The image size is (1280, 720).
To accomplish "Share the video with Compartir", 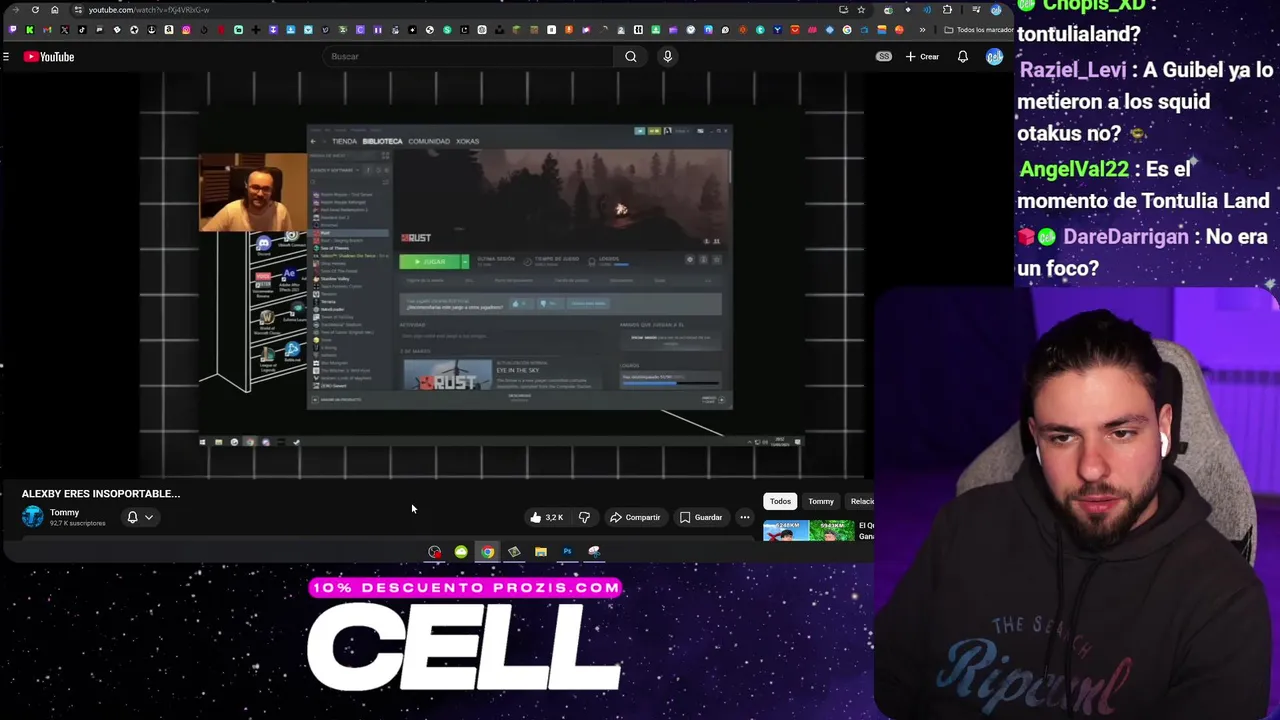I will click(635, 517).
